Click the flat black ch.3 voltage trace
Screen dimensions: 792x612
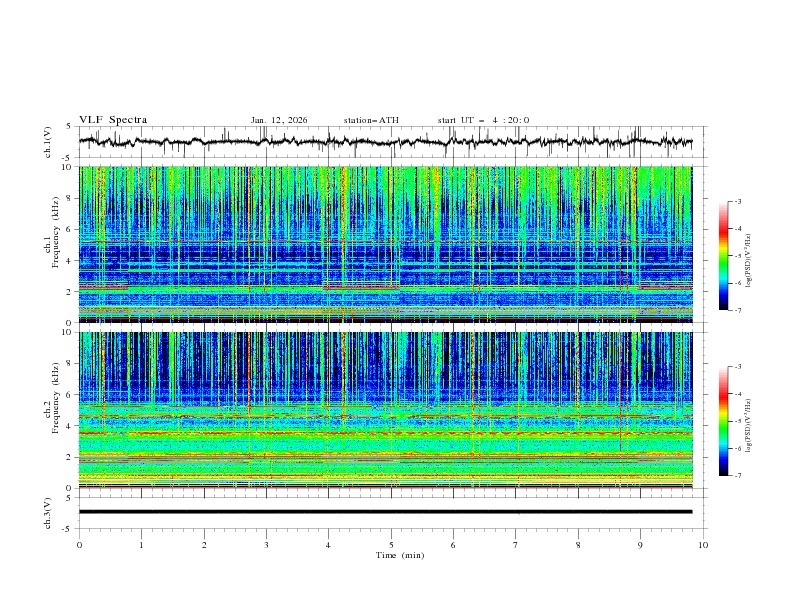(x=385, y=512)
